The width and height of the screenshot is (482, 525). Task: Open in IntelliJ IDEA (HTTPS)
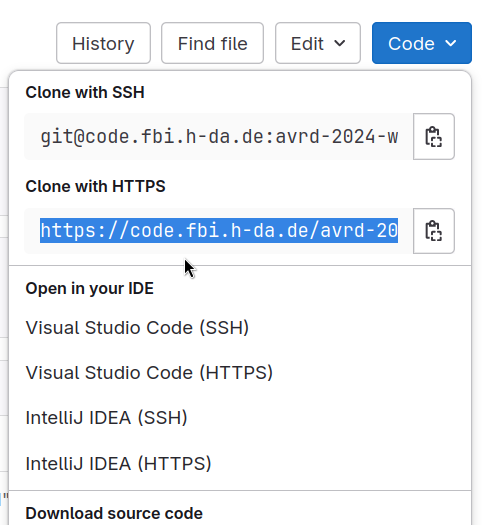pos(118,464)
